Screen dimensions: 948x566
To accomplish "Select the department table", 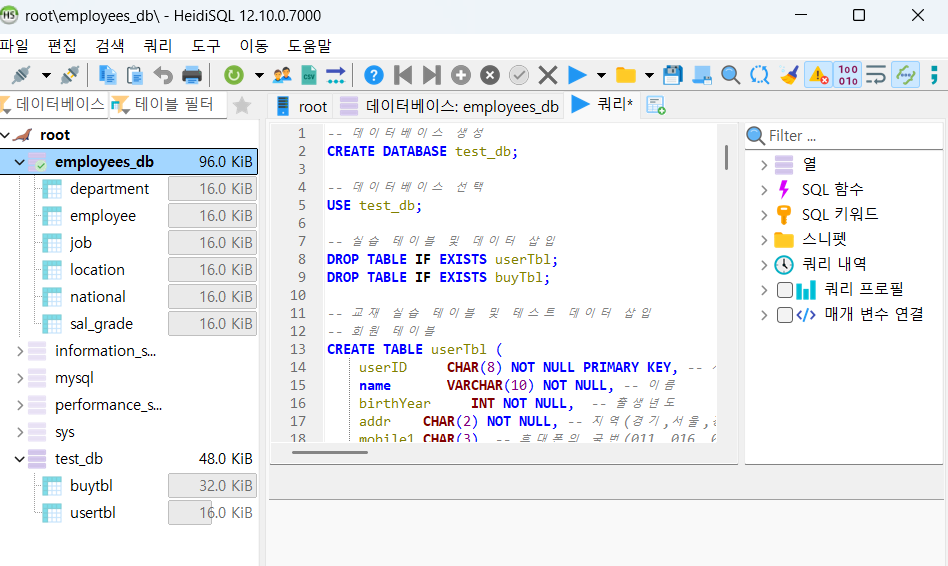I will pyautogui.click(x=109, y=189).
